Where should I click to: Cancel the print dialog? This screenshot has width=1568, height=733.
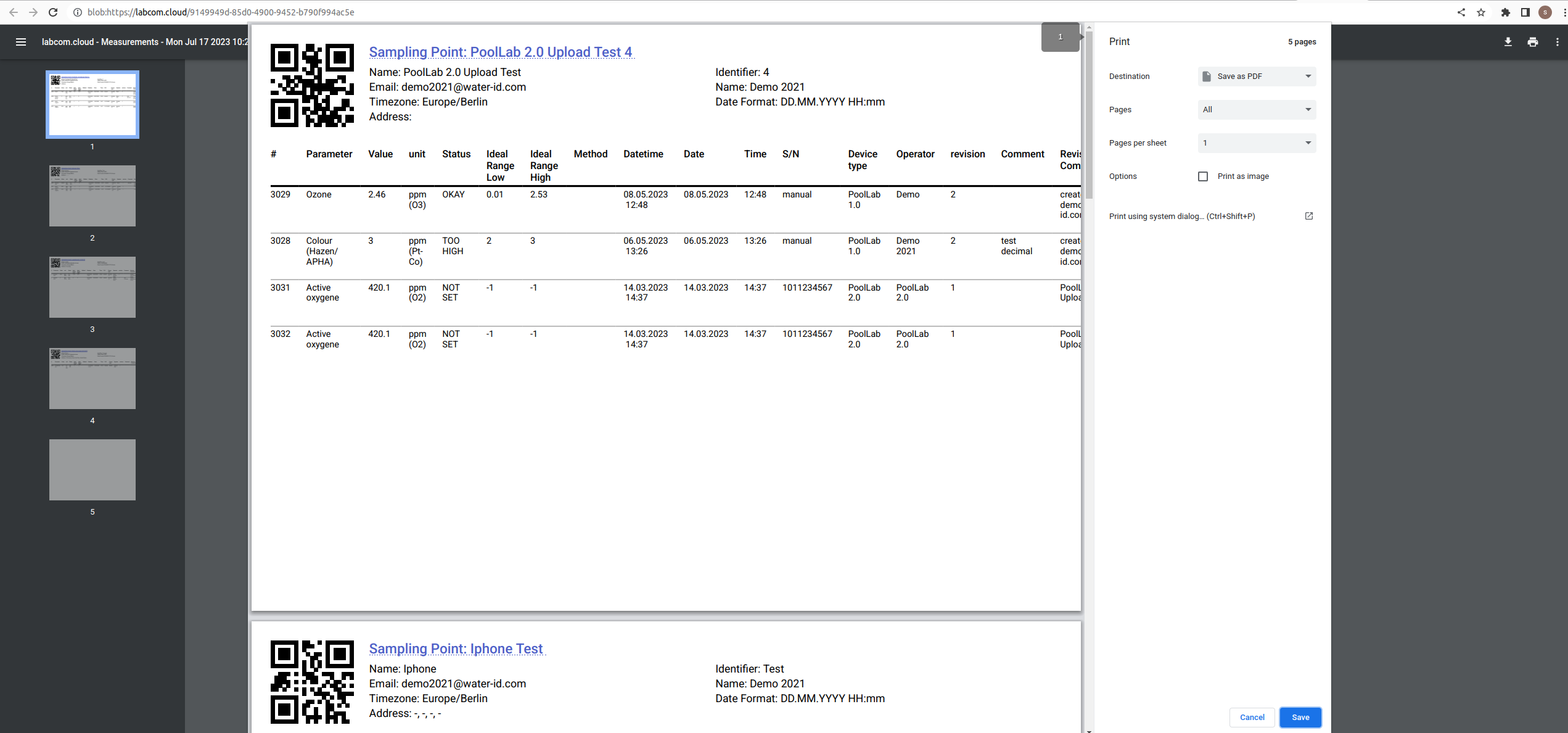pos(1252,717)
